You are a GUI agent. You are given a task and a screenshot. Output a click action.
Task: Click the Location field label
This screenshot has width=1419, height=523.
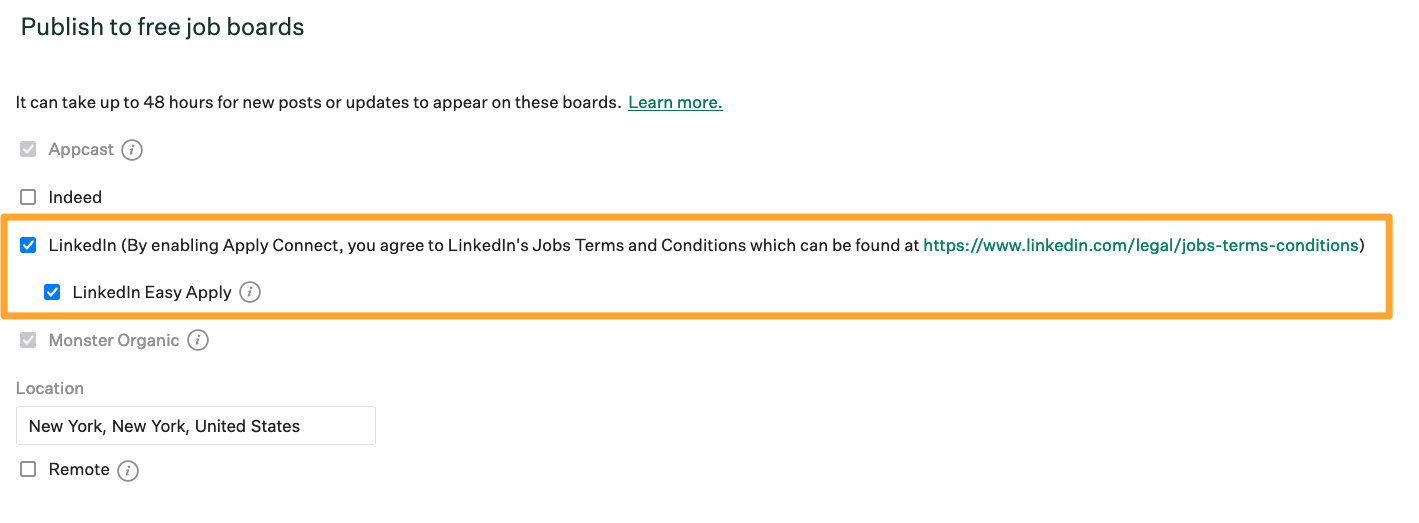(50, 388)
